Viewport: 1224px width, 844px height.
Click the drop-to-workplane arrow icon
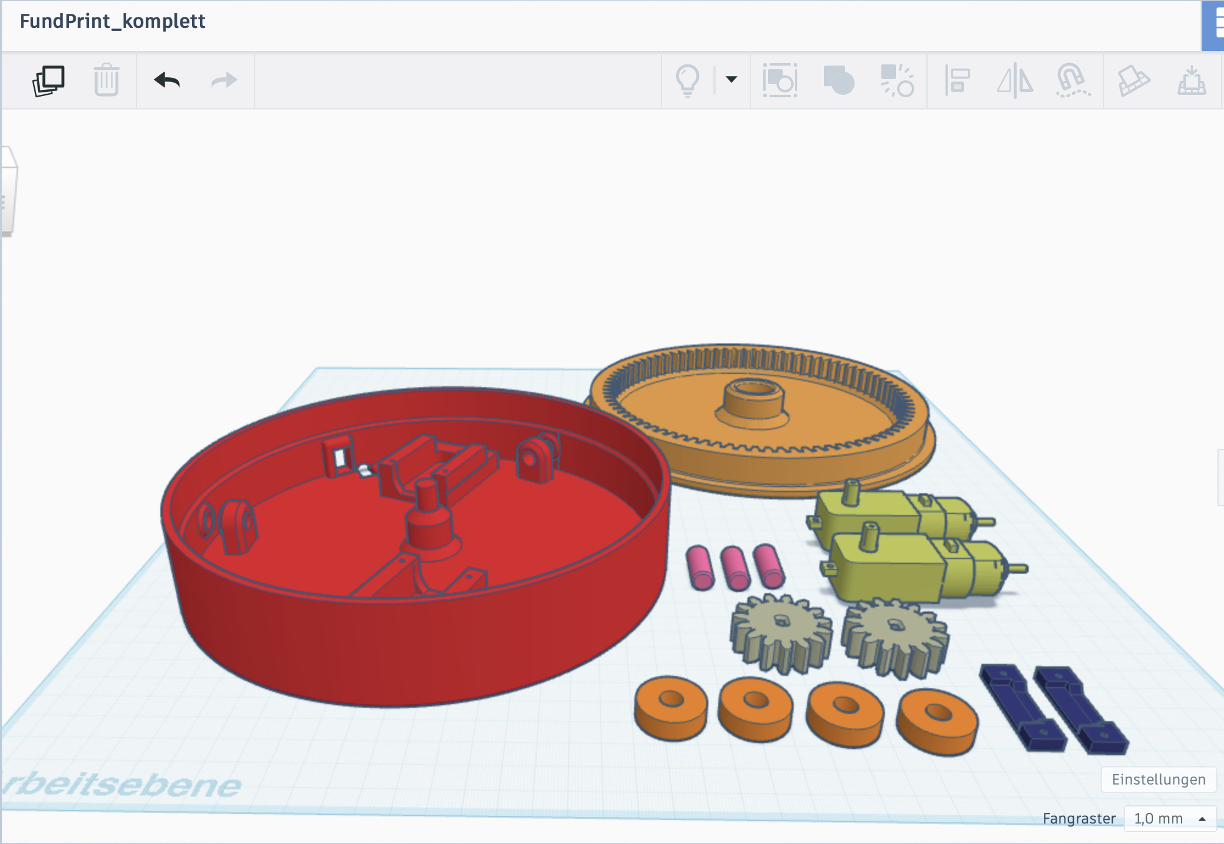point(1191,80)
